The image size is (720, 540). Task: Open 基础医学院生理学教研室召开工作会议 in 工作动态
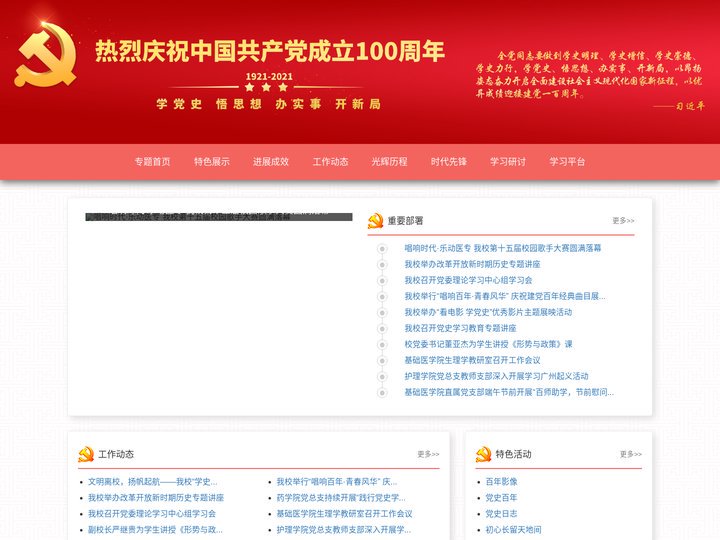pyautogui.click(x=344, y=514)
